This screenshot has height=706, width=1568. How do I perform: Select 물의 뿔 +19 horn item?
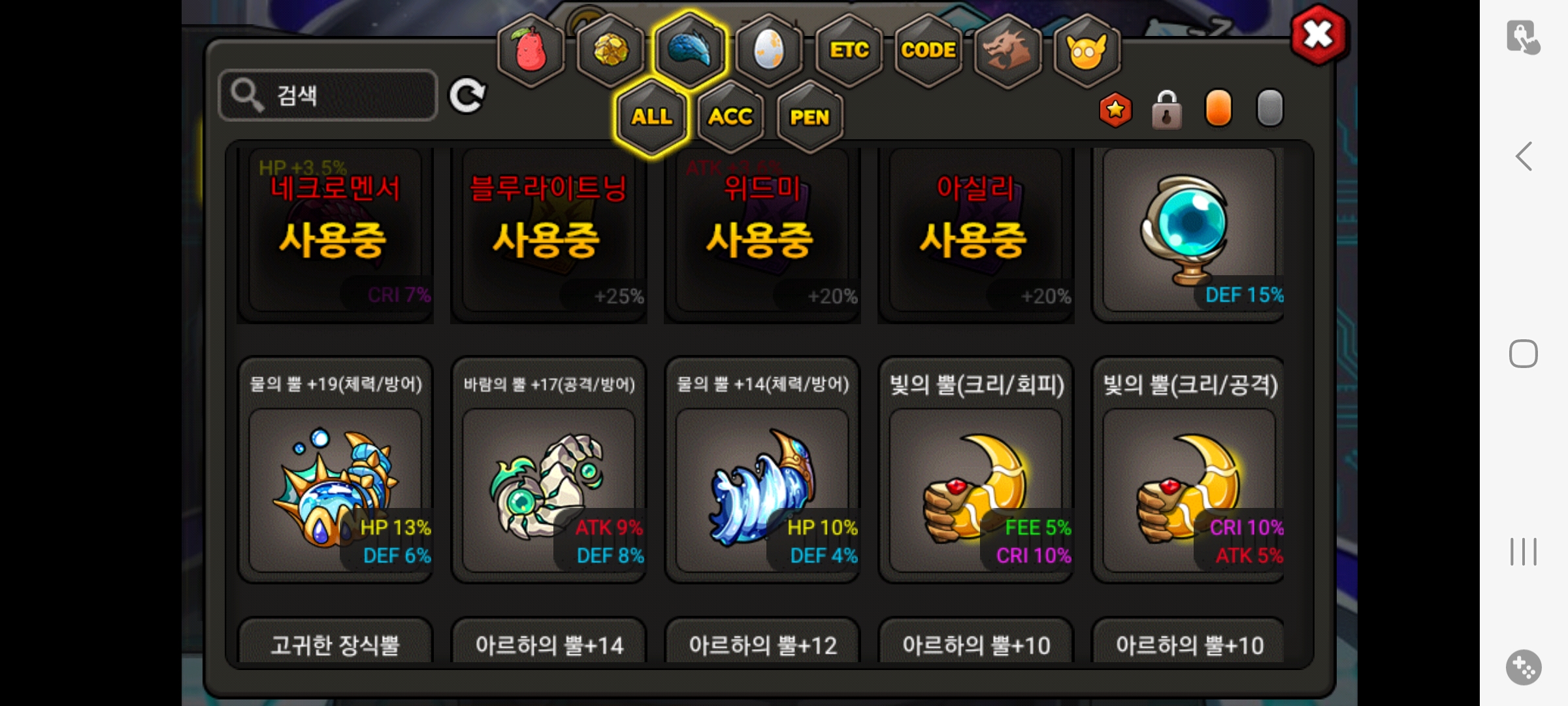click(335, 469)
